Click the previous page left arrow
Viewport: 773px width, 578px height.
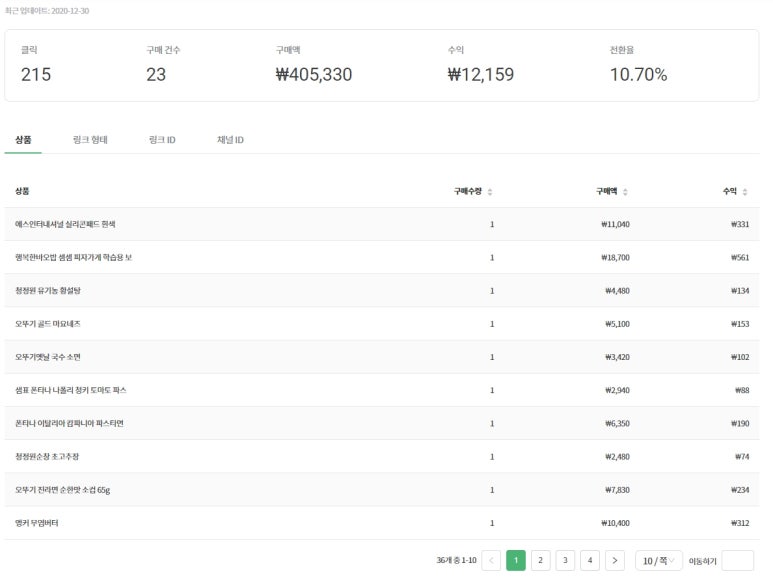[x=491, y=561]
